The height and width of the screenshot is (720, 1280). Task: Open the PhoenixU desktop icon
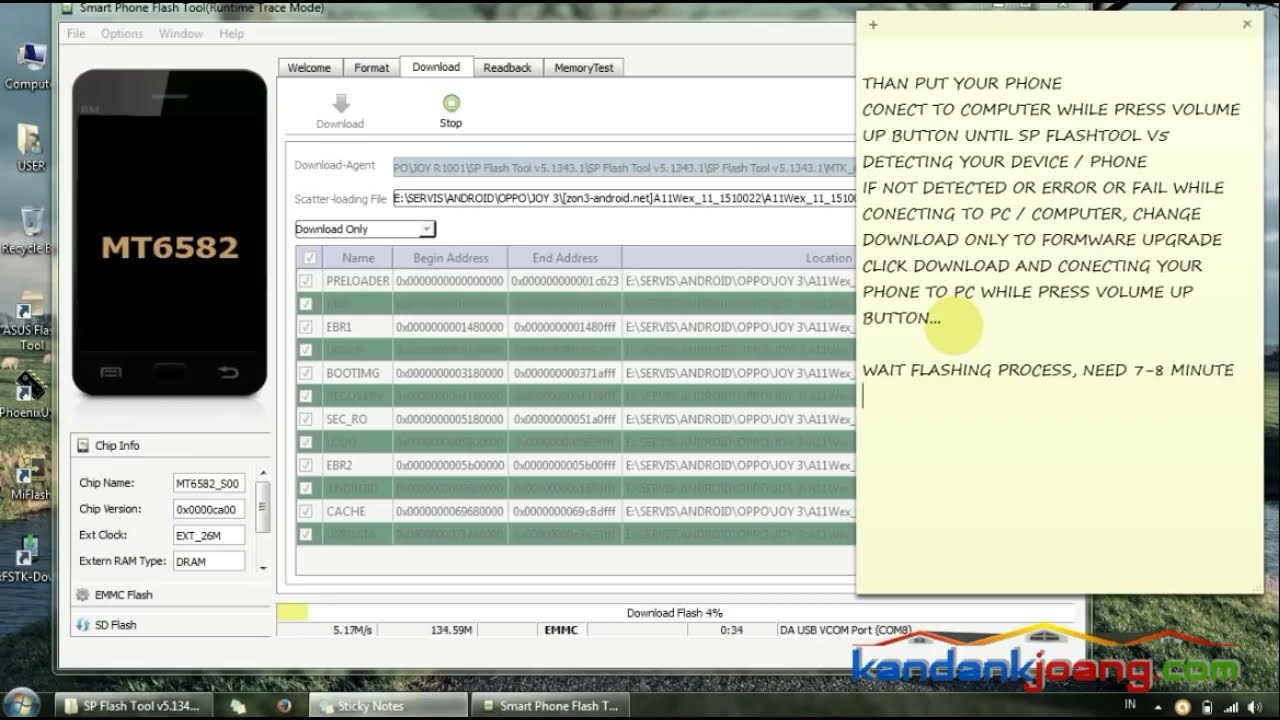point(30,387)
